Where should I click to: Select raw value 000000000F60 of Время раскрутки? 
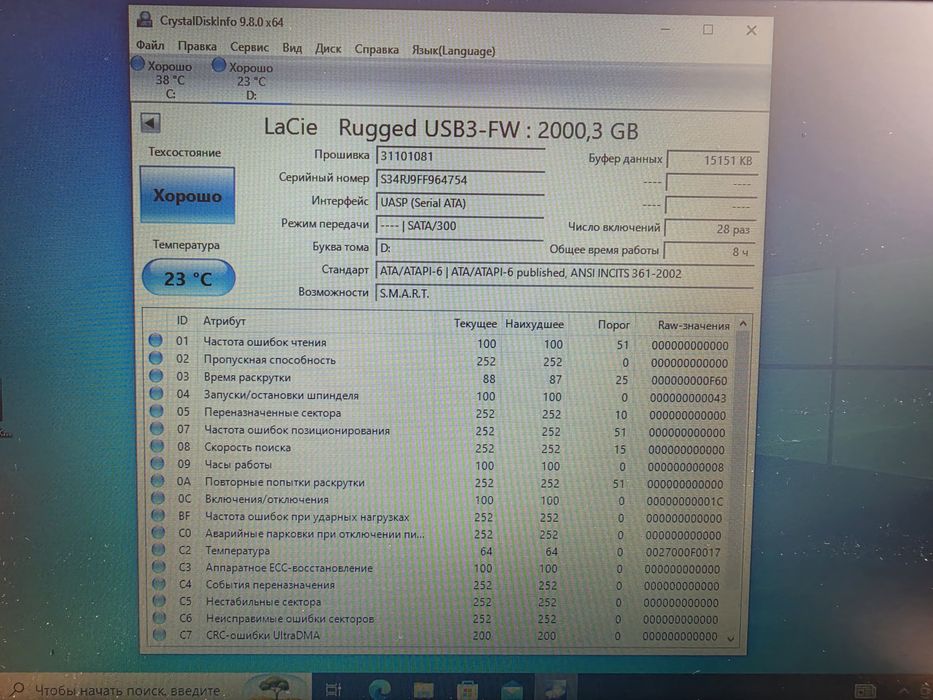point(689,380)
